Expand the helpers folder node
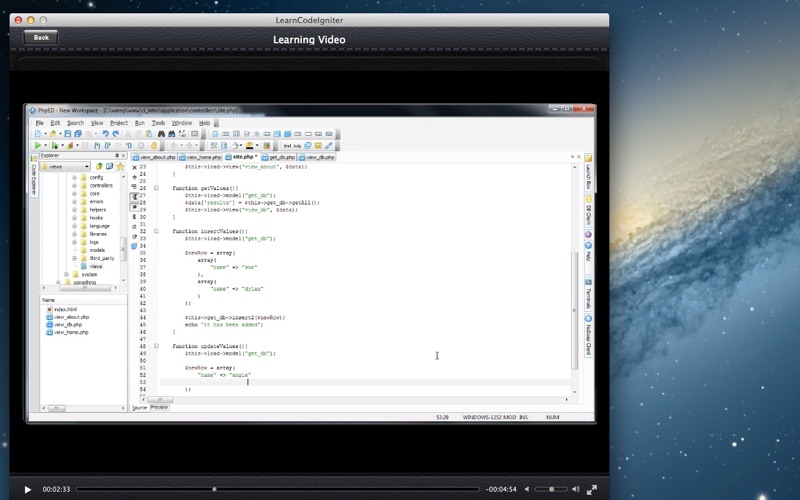 [x=74, y=210]
